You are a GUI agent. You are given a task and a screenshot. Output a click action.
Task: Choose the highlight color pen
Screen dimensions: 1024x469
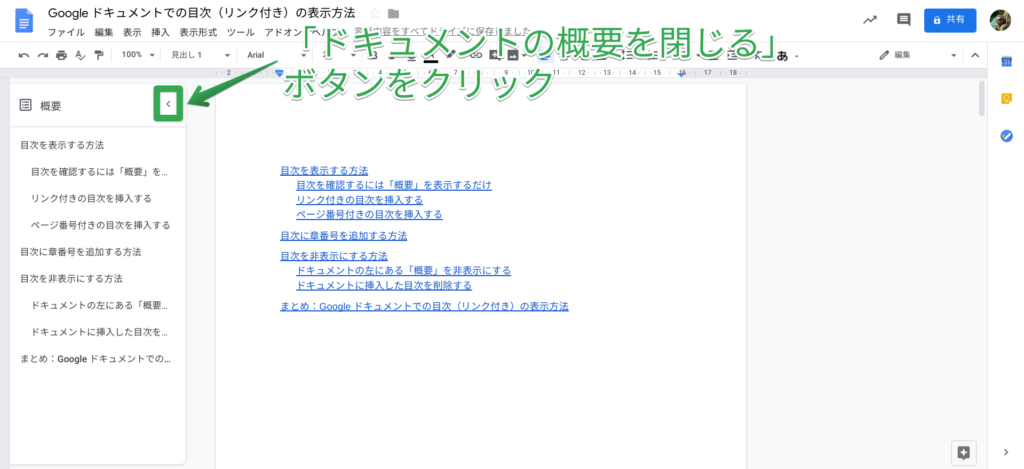[x=450, y=56]
